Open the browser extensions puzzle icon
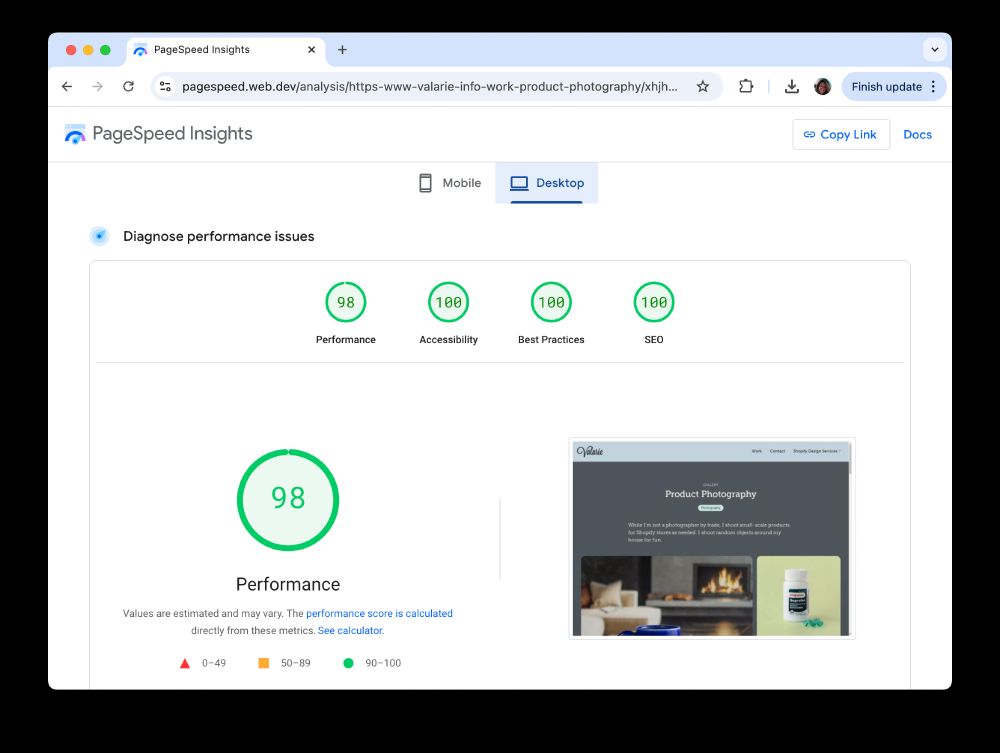The width and height of the screenshot is (1000, 753). point(746,86)
